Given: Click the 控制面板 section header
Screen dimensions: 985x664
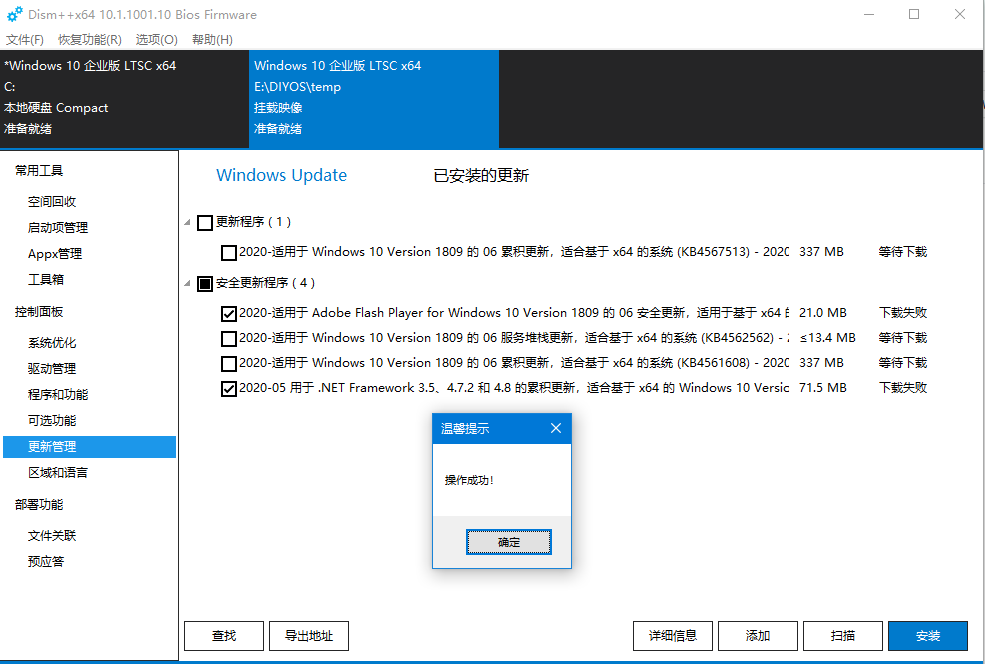Looking at the screenshot, I should [x=39, y=312].
